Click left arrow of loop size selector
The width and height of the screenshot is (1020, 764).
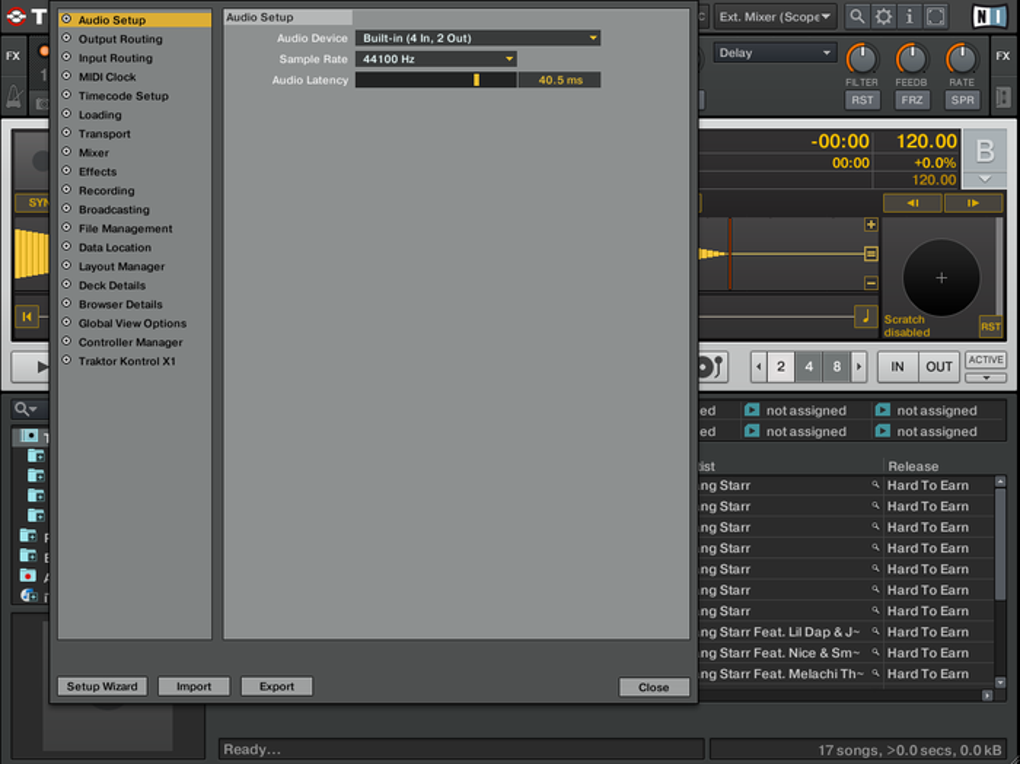click(758, 367)
